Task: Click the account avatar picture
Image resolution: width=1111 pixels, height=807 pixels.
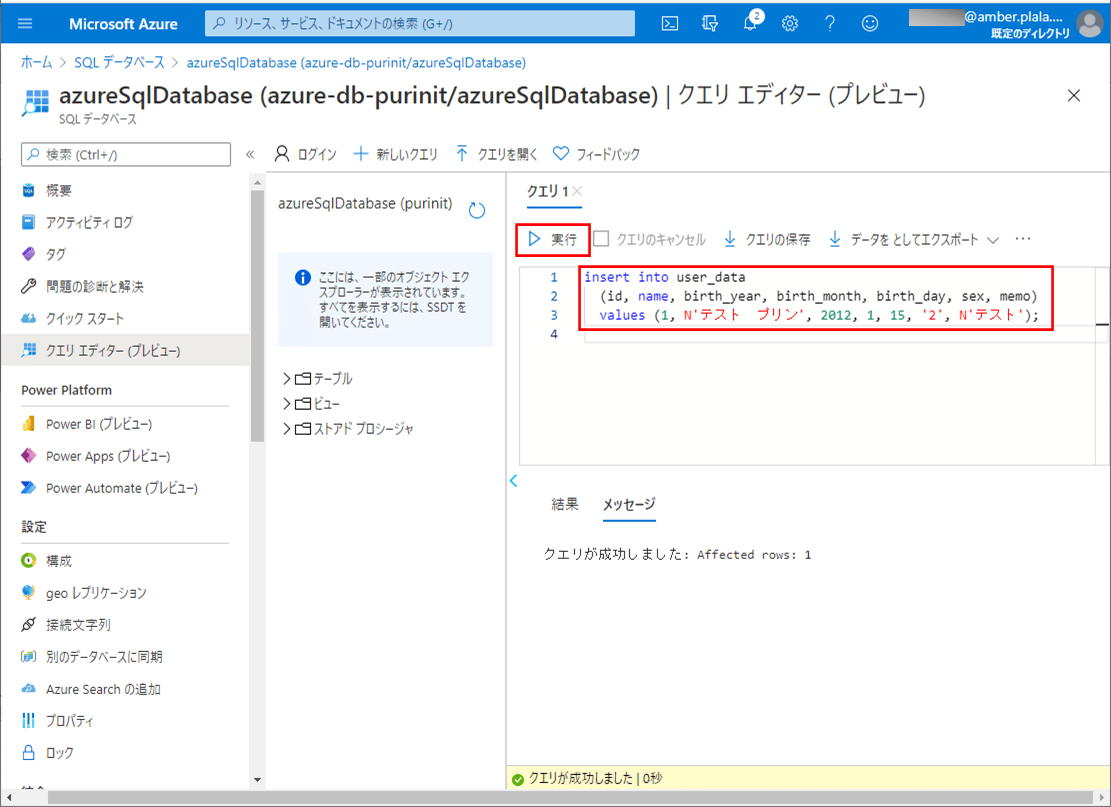Action: [1090, 23]
